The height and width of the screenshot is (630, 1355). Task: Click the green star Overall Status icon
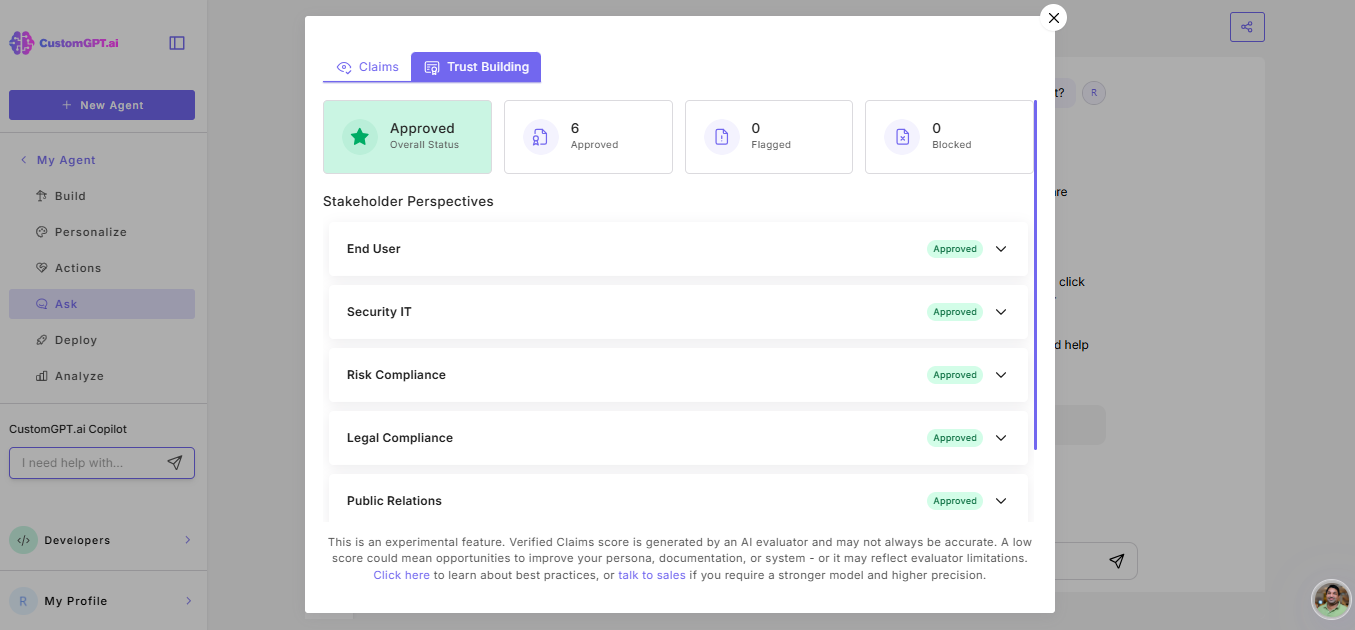pos(359,137)
